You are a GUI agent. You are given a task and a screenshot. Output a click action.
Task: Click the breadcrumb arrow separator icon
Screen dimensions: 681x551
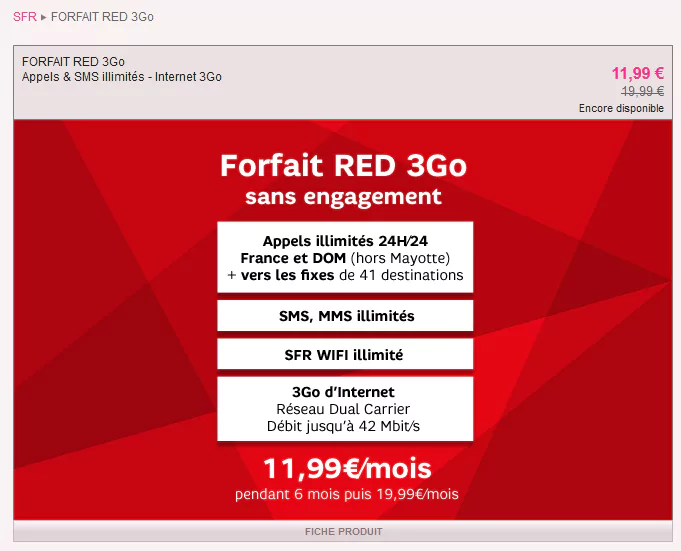point(43,17)
